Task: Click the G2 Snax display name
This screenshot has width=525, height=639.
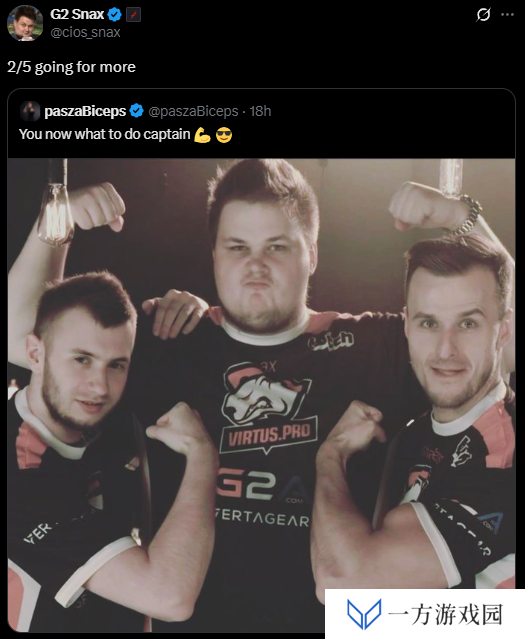Action: point(77,14)
